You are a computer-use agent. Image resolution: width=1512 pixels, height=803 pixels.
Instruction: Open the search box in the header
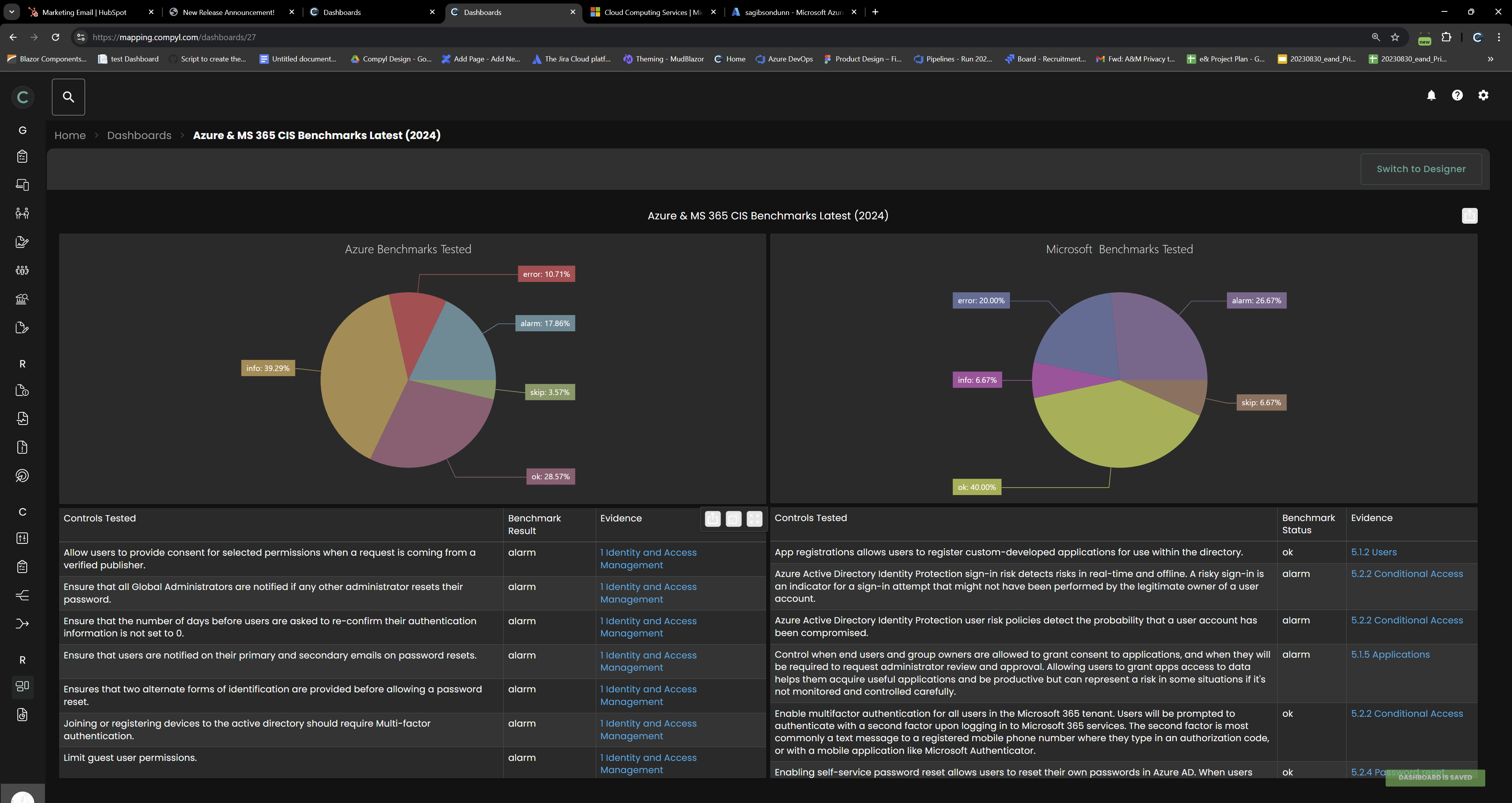tap(68, 97)
